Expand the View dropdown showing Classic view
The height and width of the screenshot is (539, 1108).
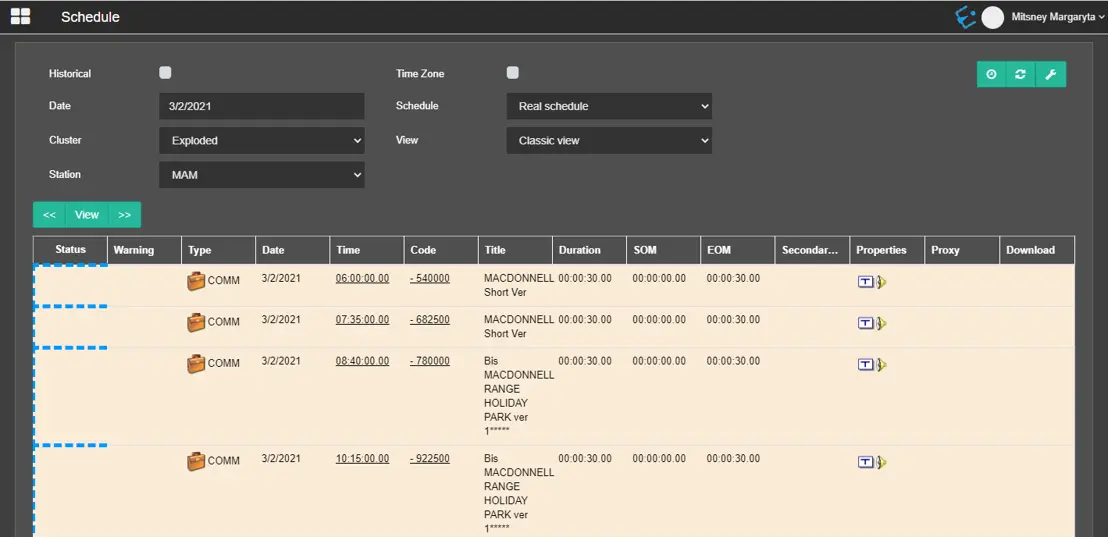click(x=608, y=141)
